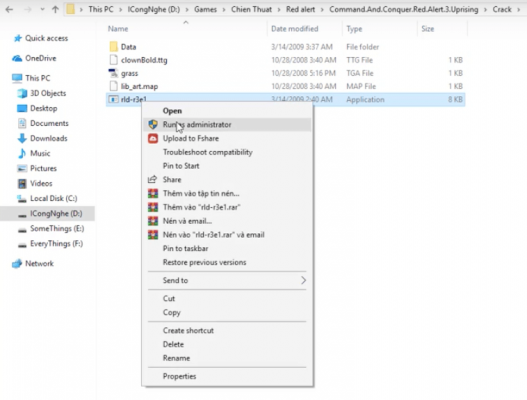Select the rld-r3e1 application icon
The height and width of the screenshot is (400, 527).
tap(113, 99)
